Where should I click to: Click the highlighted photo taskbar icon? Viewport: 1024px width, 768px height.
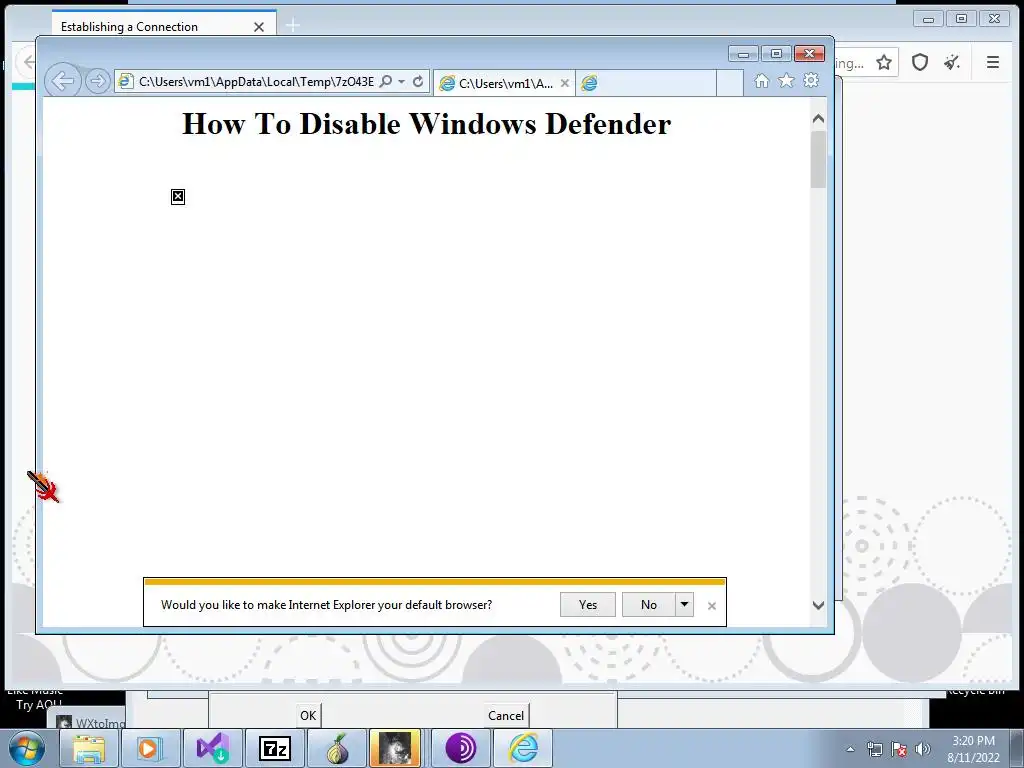395,748
